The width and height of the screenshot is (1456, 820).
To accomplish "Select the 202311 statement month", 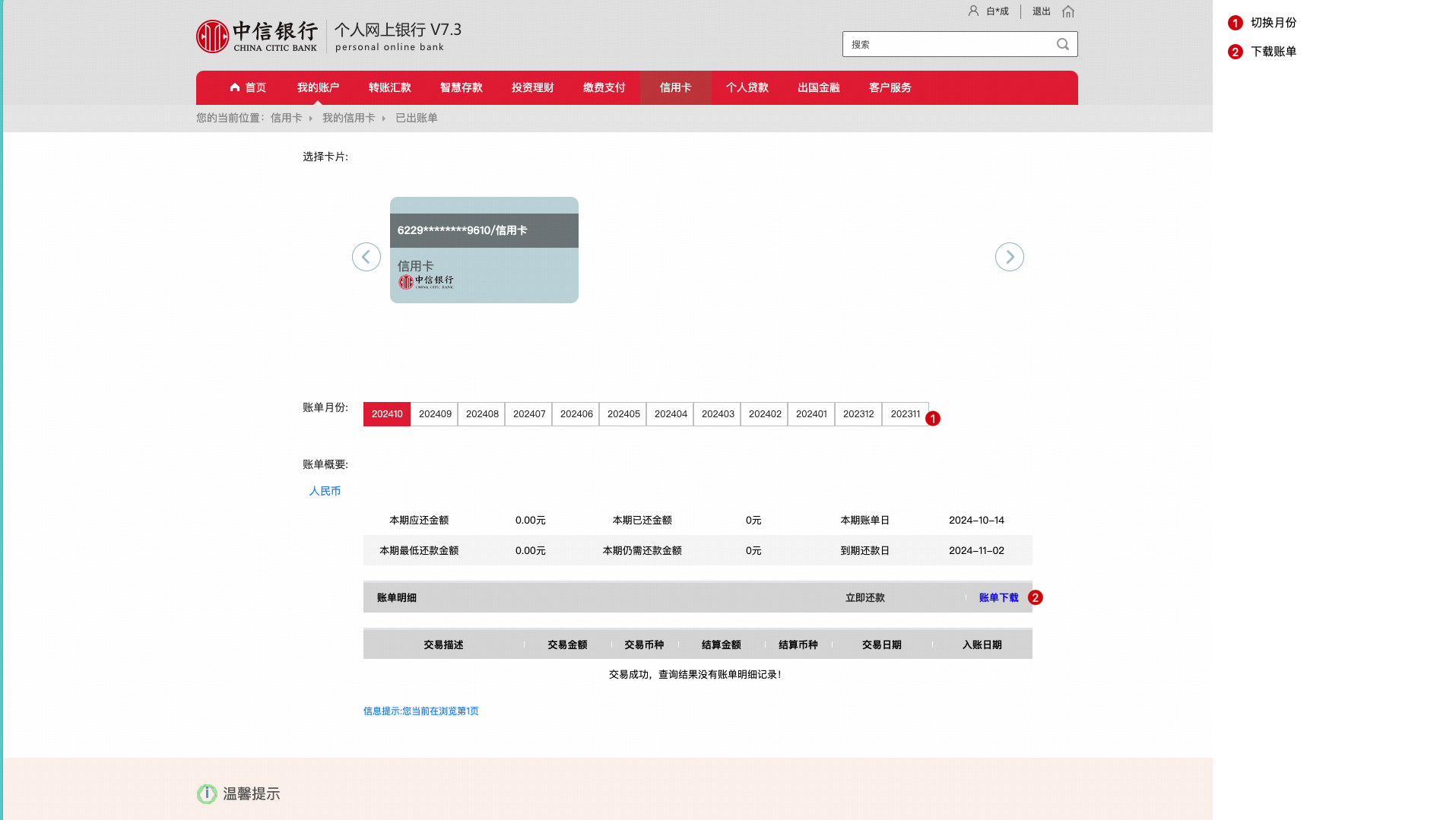I will [905, 414].
